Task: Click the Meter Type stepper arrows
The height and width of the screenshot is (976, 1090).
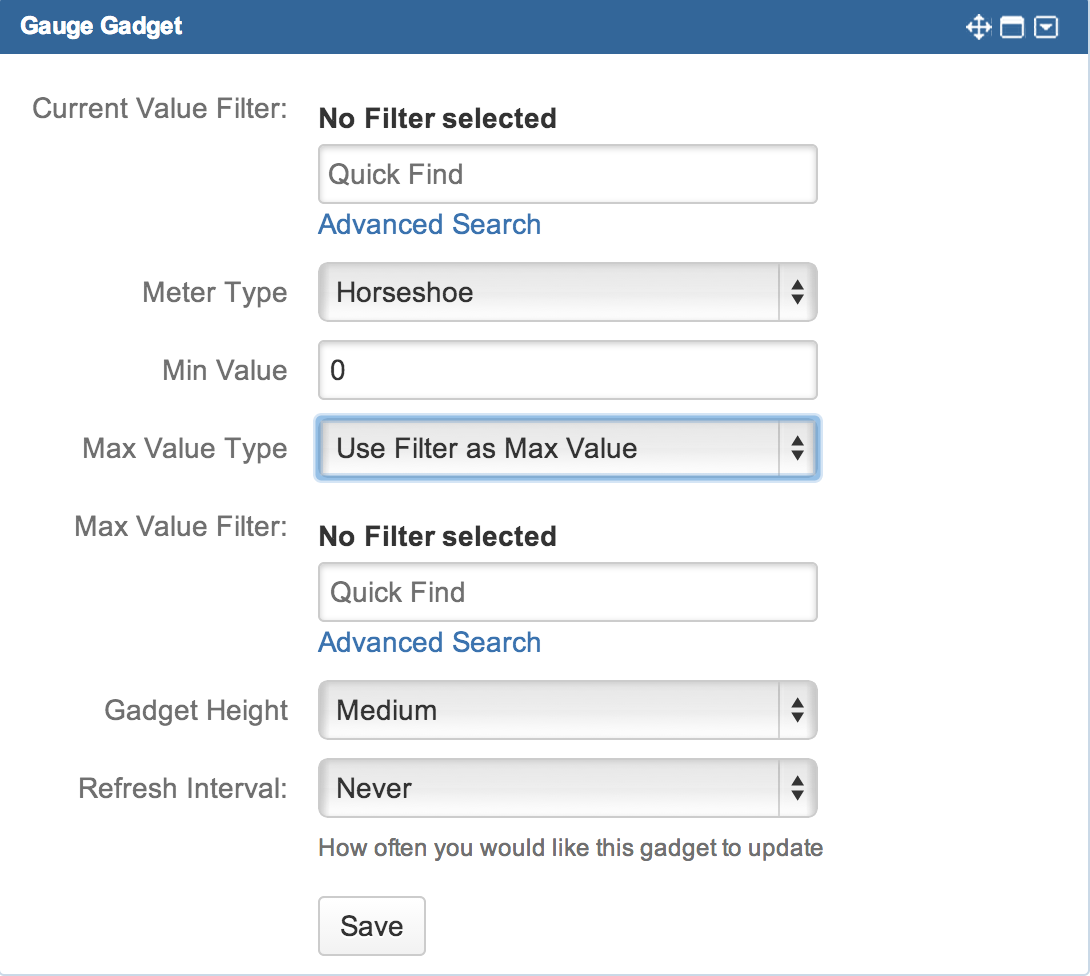Action: click(797, 292)
